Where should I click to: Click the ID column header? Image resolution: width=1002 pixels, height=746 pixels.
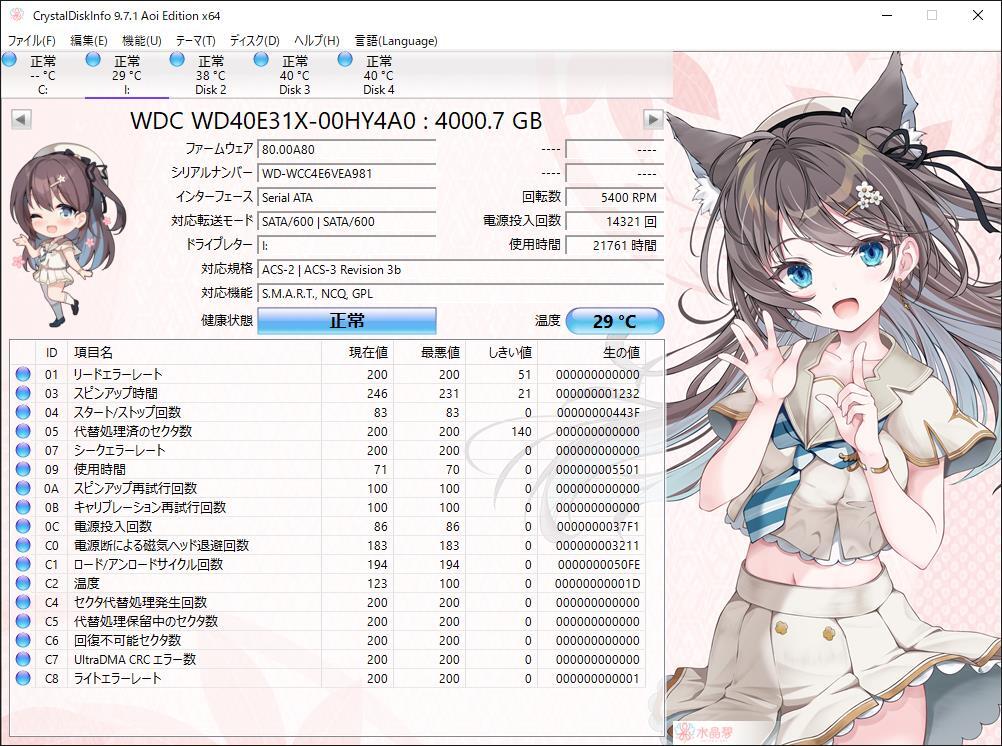pyautogui.click(x=51, y=352)
